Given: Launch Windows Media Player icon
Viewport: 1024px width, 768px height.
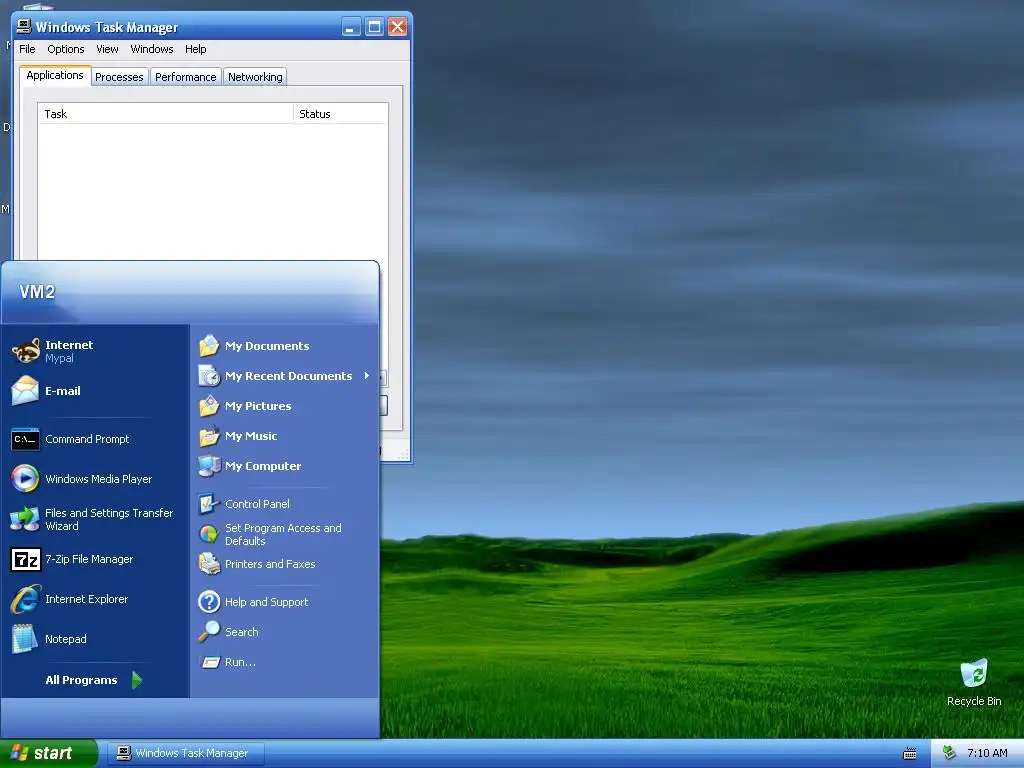Looking at the screenshot, I should click(x=25, y=479).
